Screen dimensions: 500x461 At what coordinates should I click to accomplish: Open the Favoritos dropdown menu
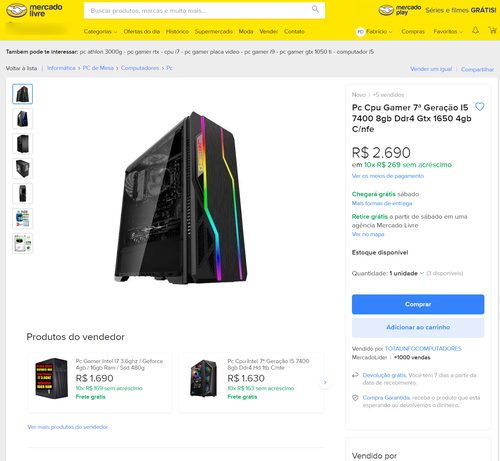click(x=448, y=32)
